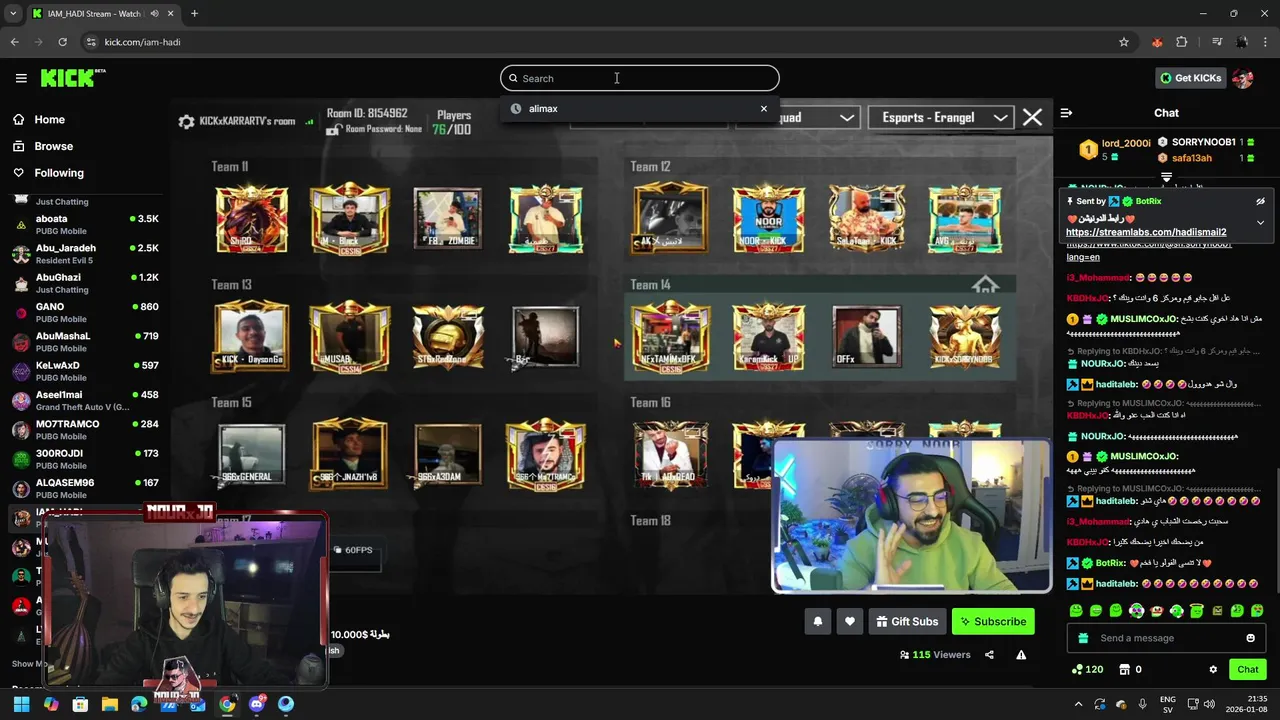
Task: Share the stream via share icon
Action: [989, 655]
